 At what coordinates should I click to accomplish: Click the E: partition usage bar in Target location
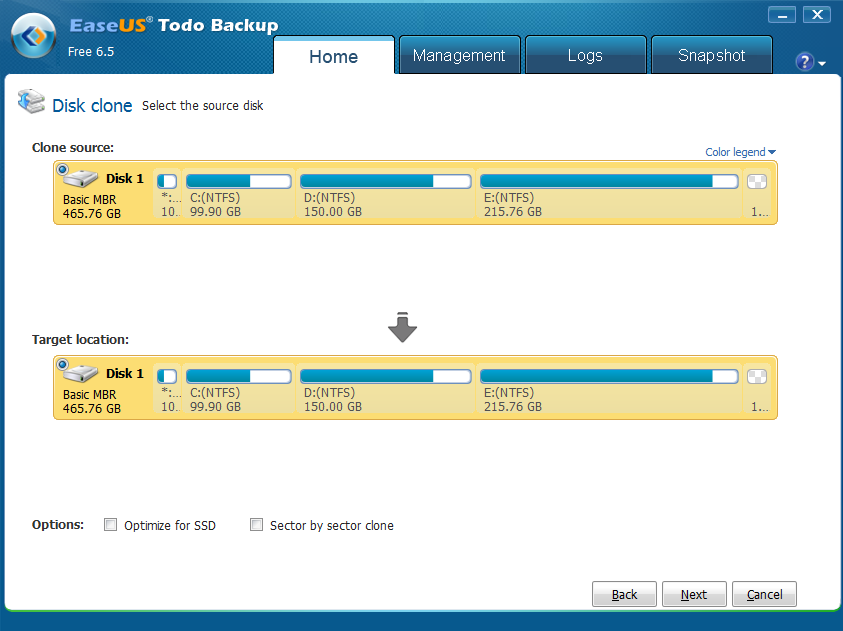[609, 376]
